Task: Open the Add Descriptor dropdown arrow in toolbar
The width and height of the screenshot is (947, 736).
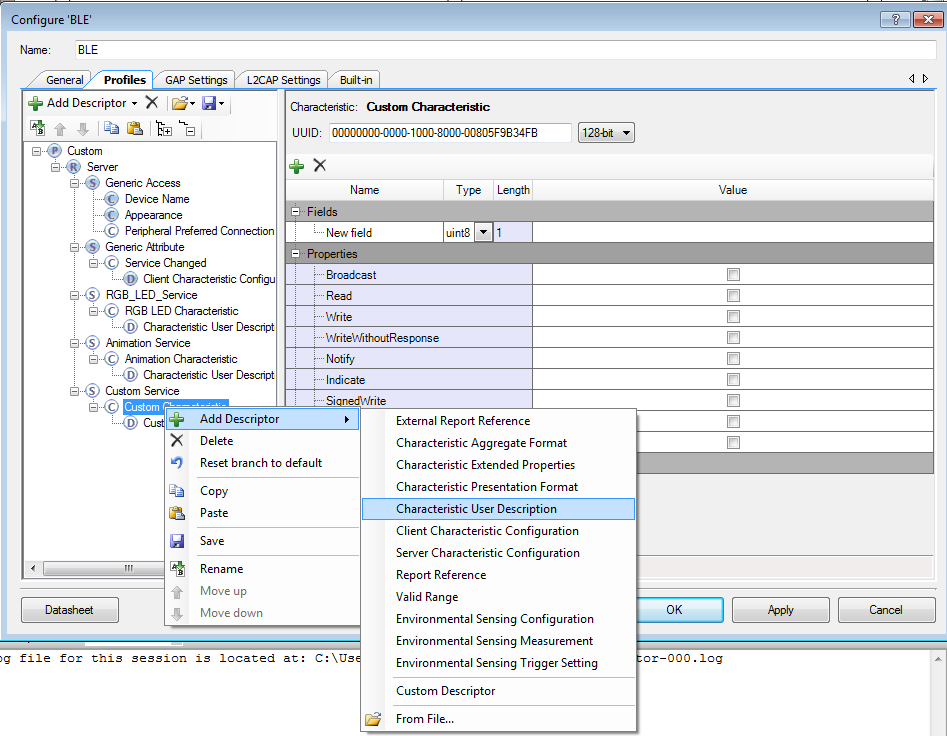Action: (x=135, y=104)
